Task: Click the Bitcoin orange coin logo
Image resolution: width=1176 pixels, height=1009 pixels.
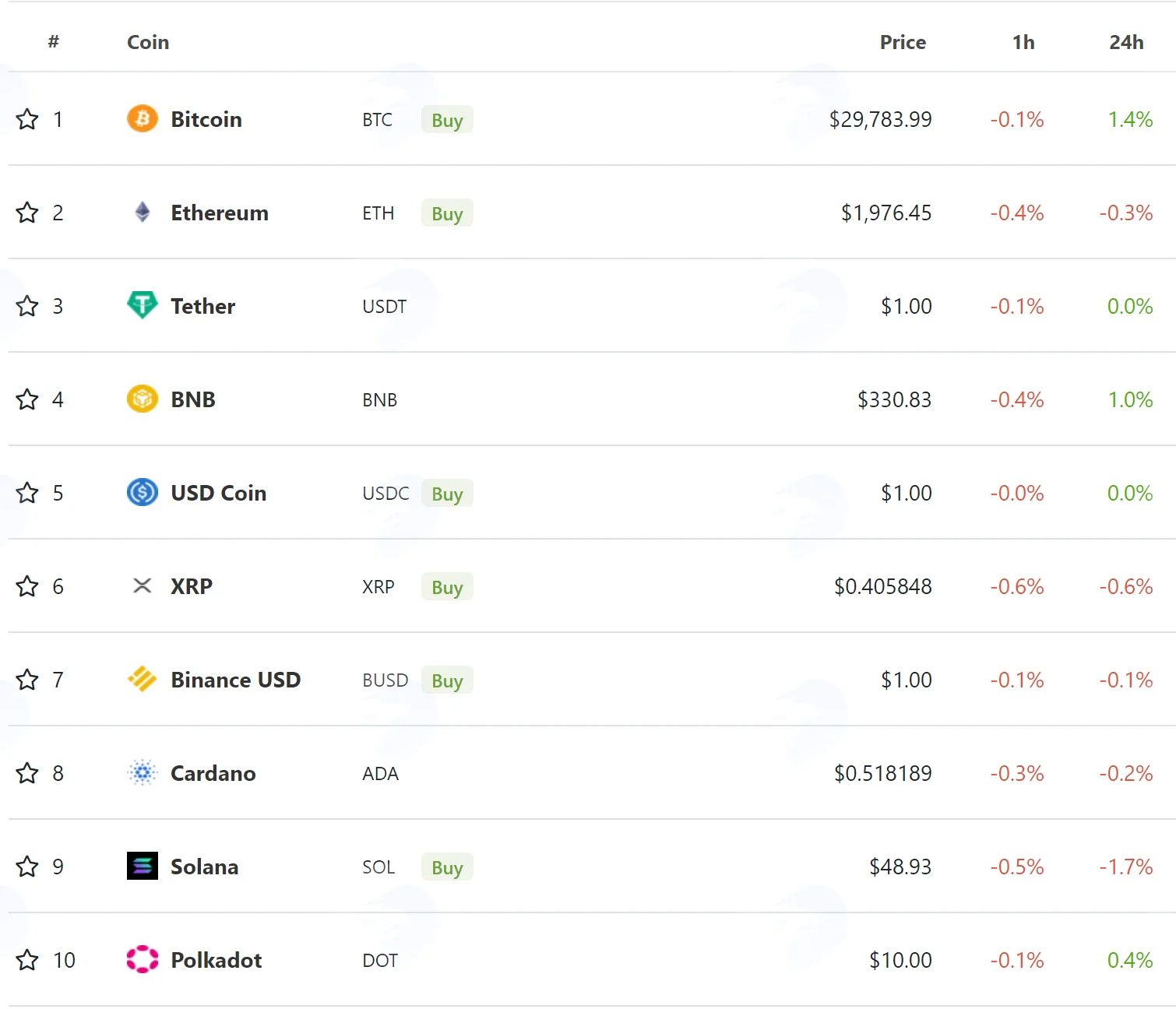Action: pos(143,118)
